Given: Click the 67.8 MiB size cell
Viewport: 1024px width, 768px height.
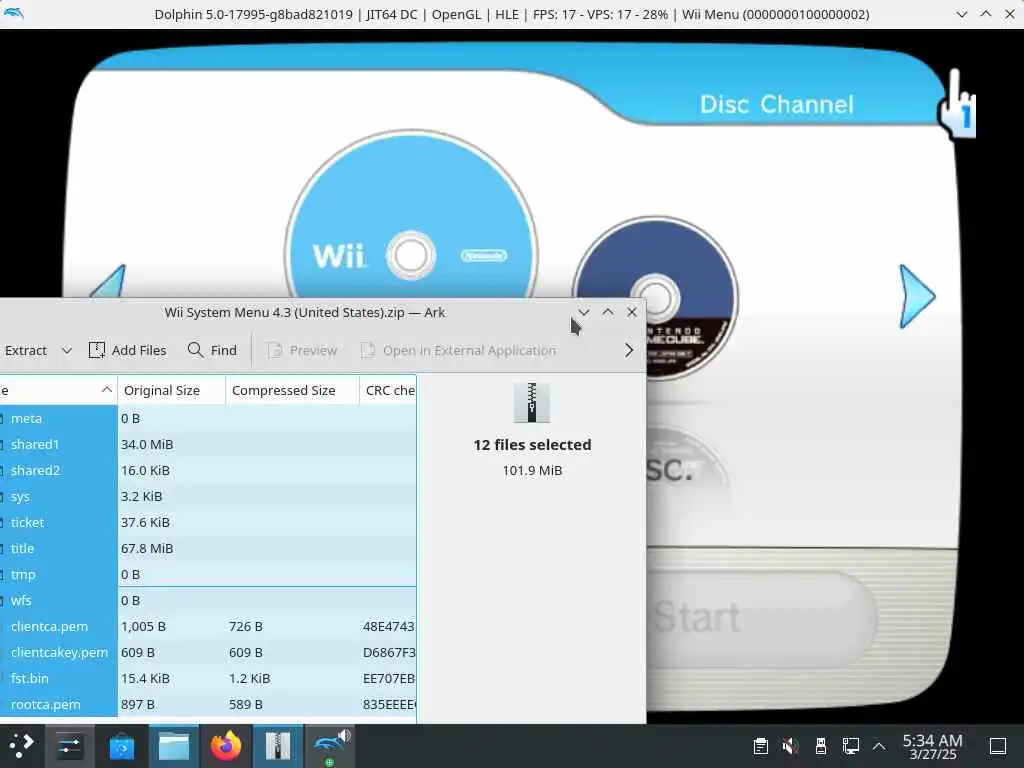Looking at the screenshot, I should [x=147, y=549].
